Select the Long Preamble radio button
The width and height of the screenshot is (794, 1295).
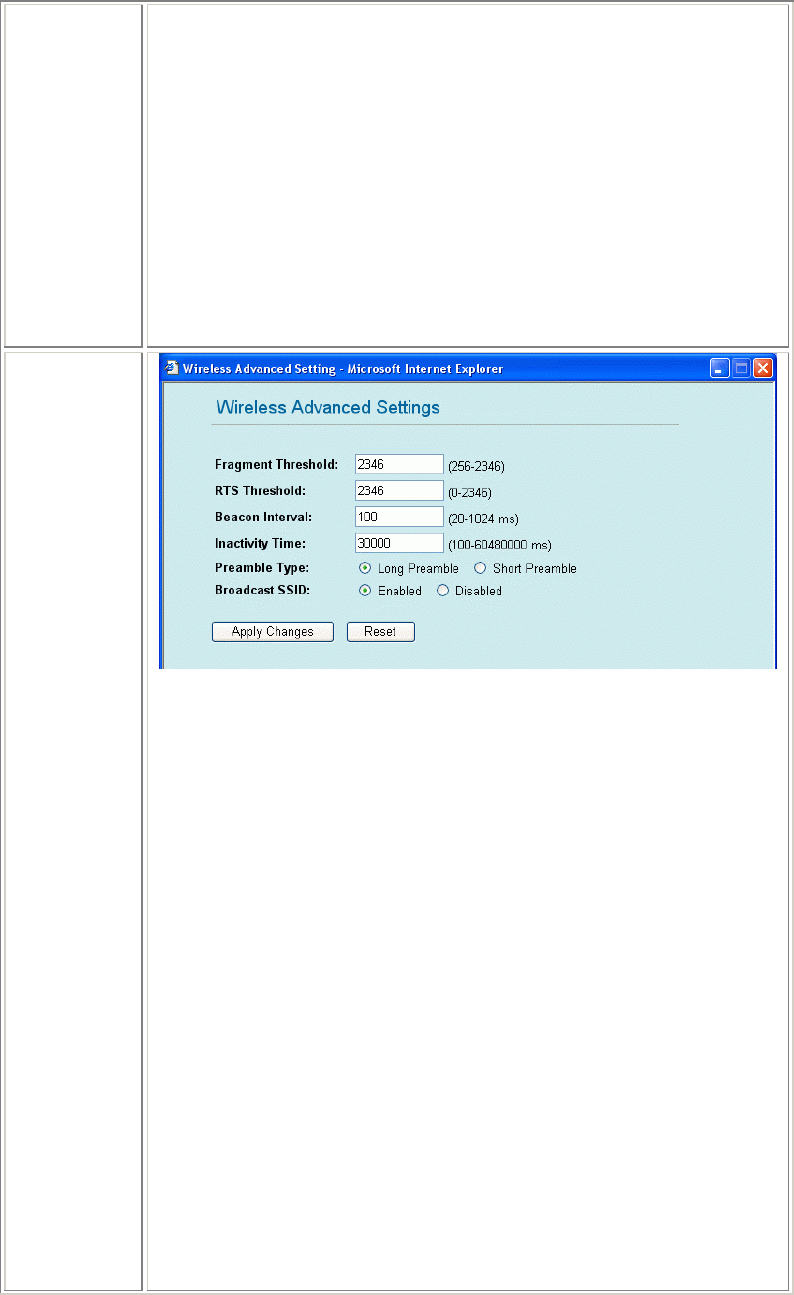pyautogui.click(x=365, y=568)
